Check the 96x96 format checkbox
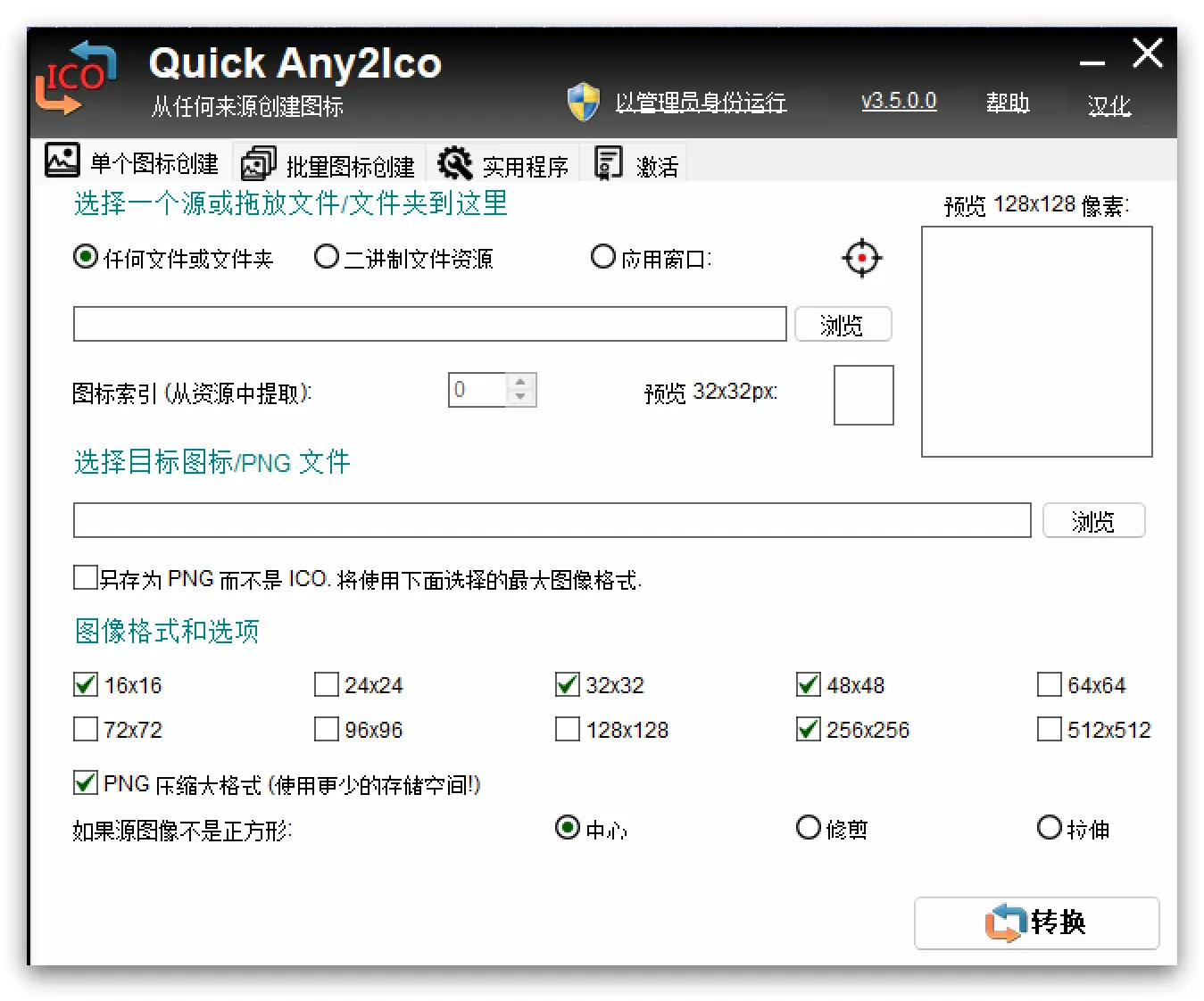Screen dimensions: 1204x1001 tap(327, 729)
